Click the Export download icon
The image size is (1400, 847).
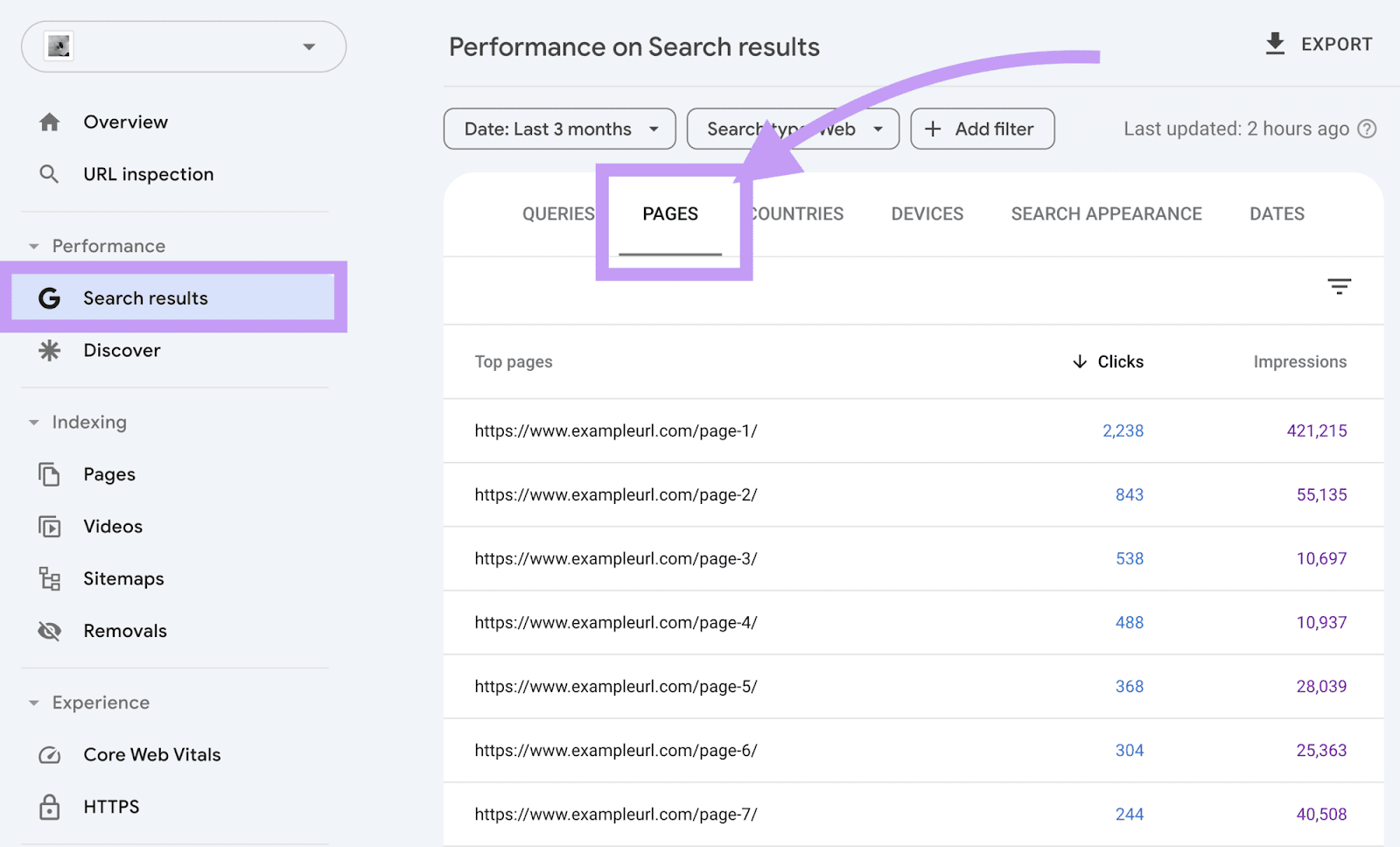pos(1274,43)
